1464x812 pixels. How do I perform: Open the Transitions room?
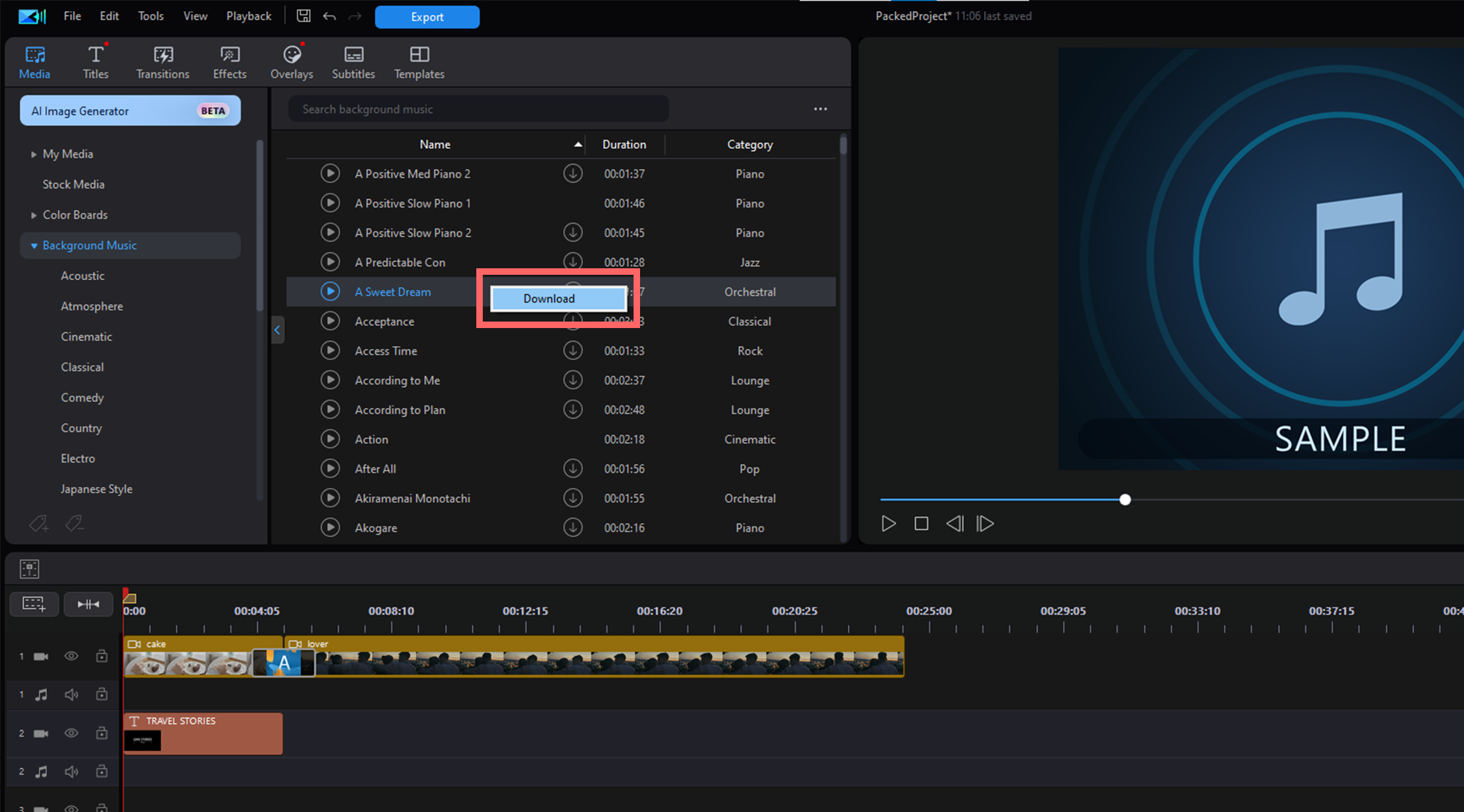(162, 62)
